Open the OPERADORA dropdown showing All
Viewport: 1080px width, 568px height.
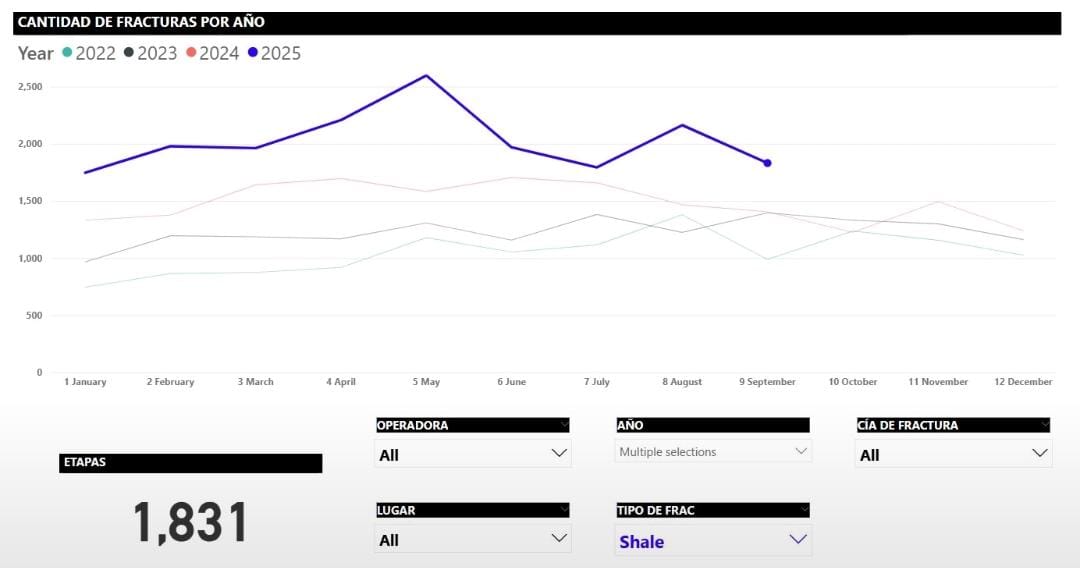pyautogui.click(x=472, y=455)
